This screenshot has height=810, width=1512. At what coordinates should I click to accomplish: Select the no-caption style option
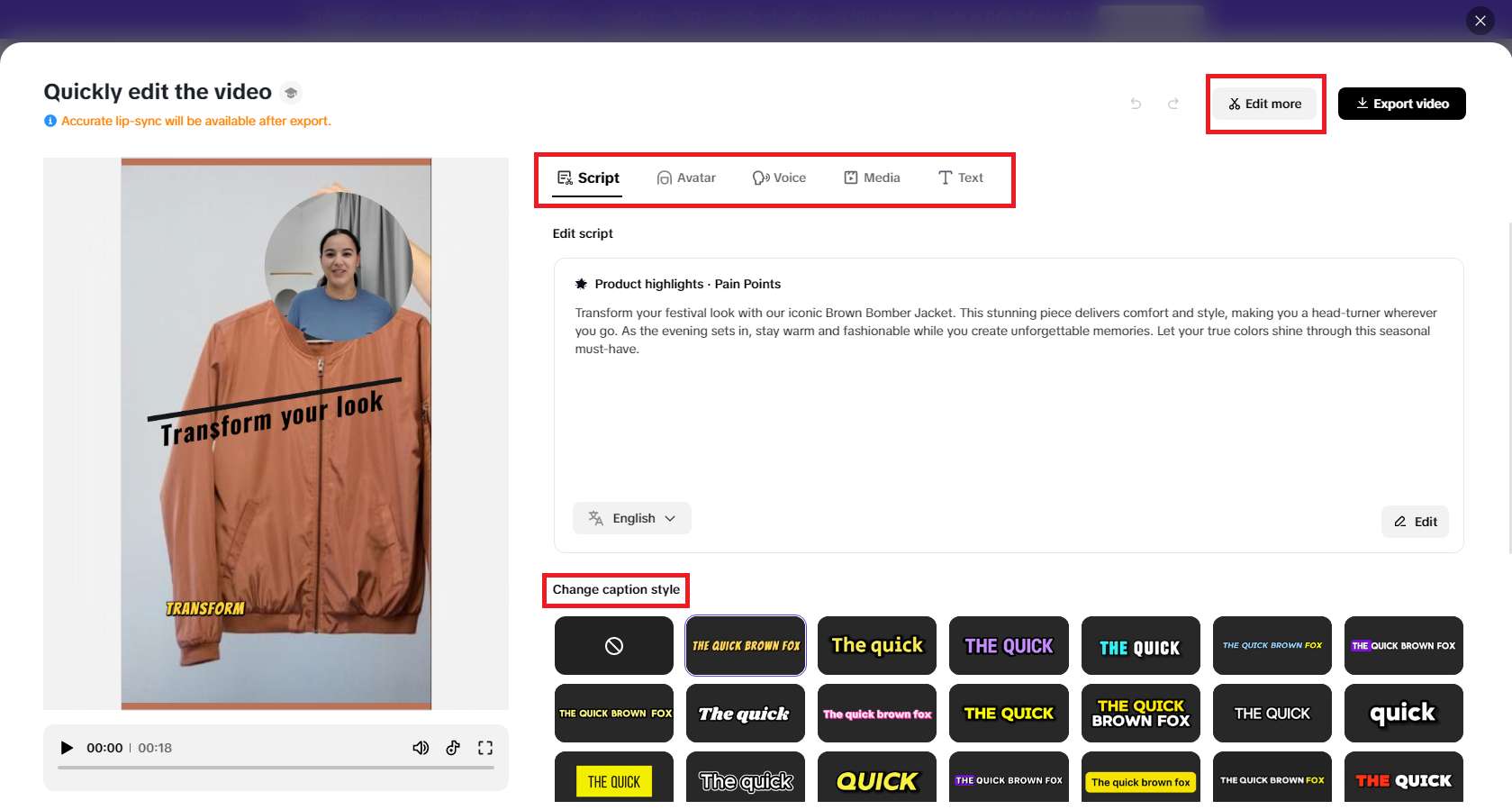point(614,645)
